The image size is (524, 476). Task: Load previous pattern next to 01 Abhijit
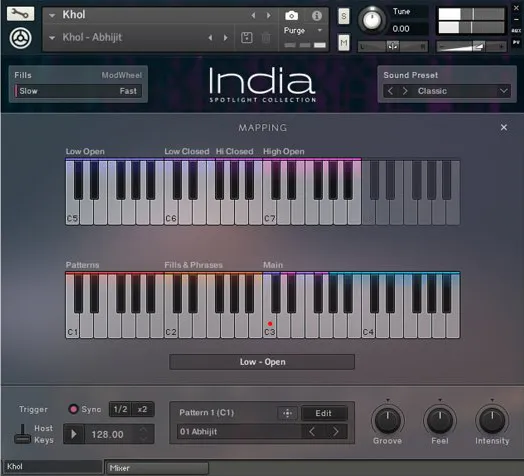click(x=311, y=432)
